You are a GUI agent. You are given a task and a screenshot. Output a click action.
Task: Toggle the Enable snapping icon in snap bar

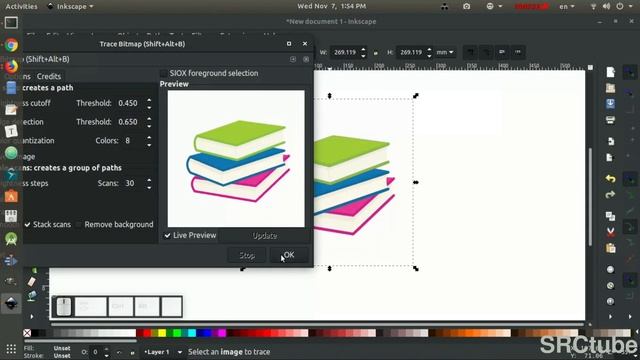point(630,72)
